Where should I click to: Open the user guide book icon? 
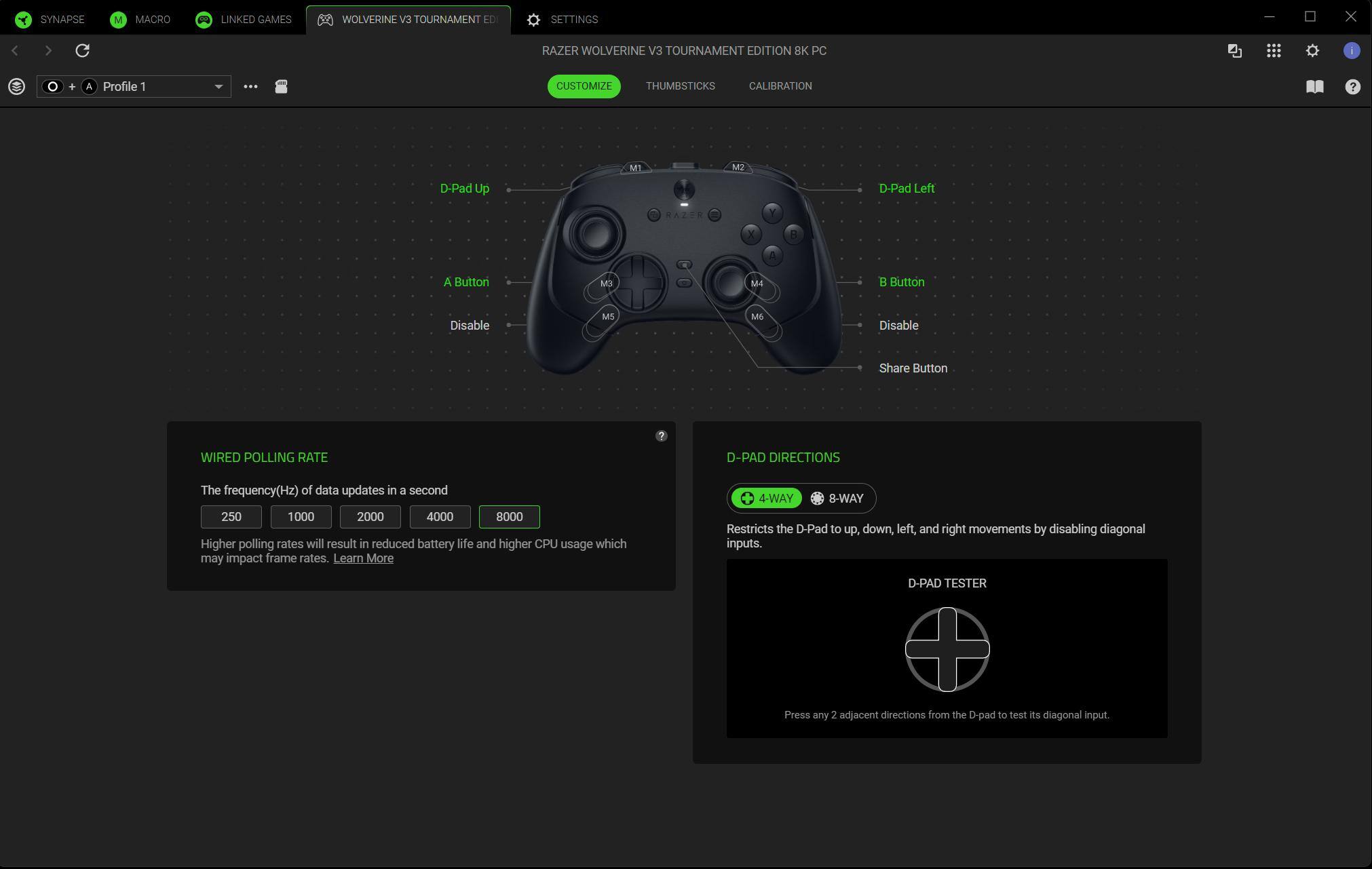[x=1314, y=86]
